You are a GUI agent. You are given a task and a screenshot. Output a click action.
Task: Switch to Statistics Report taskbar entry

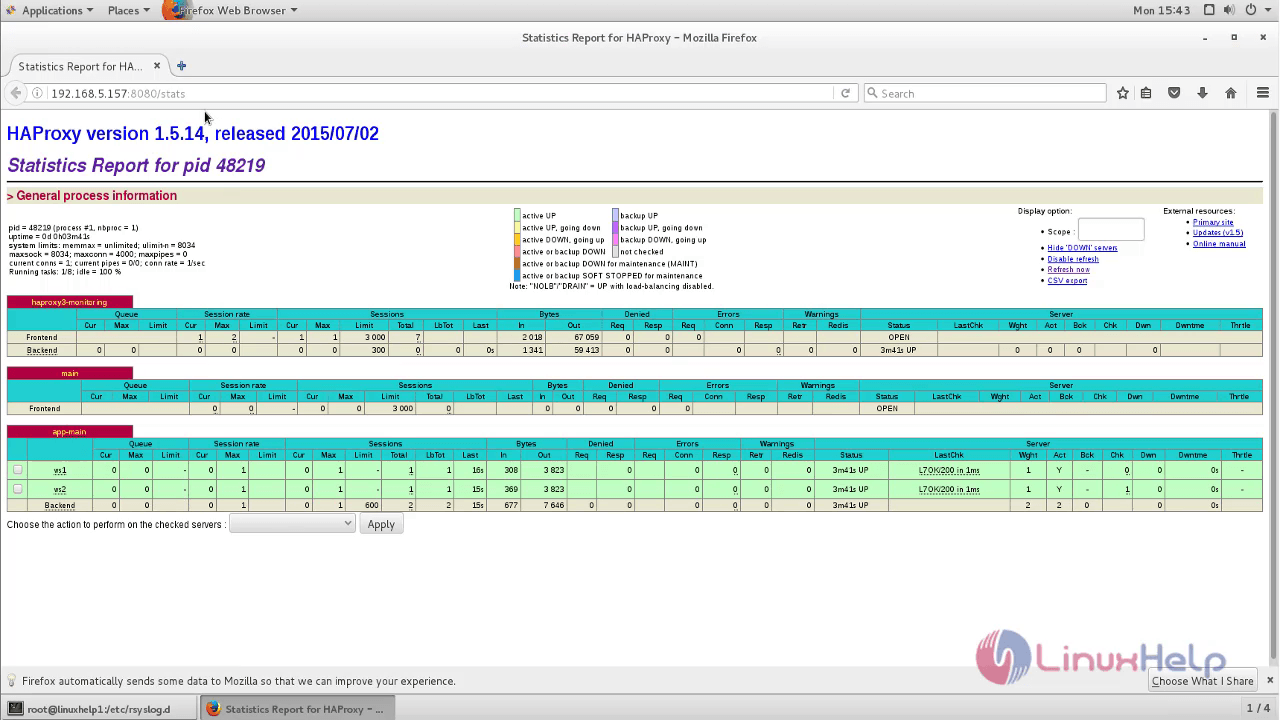coord(295,709)
